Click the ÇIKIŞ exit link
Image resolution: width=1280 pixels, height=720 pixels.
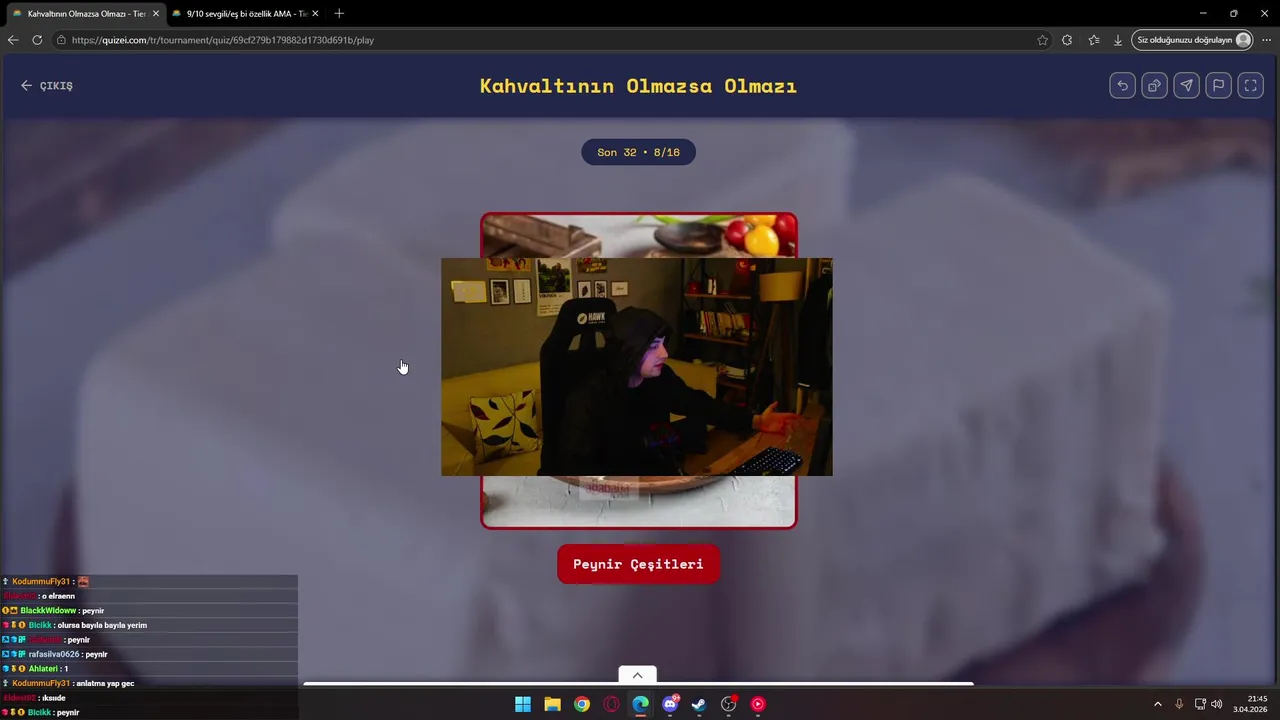coord(47,86)
